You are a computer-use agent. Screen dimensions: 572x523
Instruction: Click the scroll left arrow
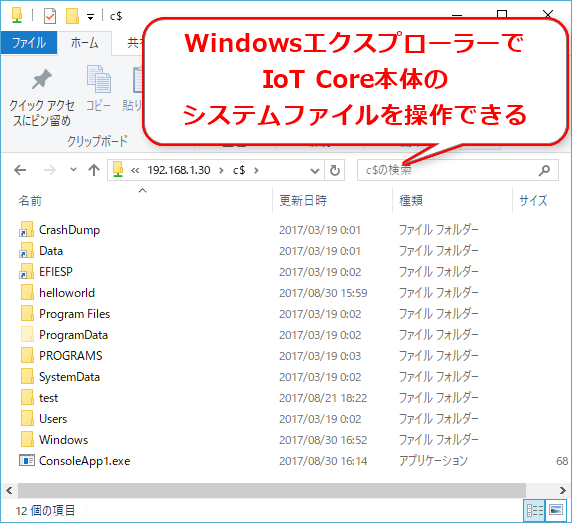(9, 491)
